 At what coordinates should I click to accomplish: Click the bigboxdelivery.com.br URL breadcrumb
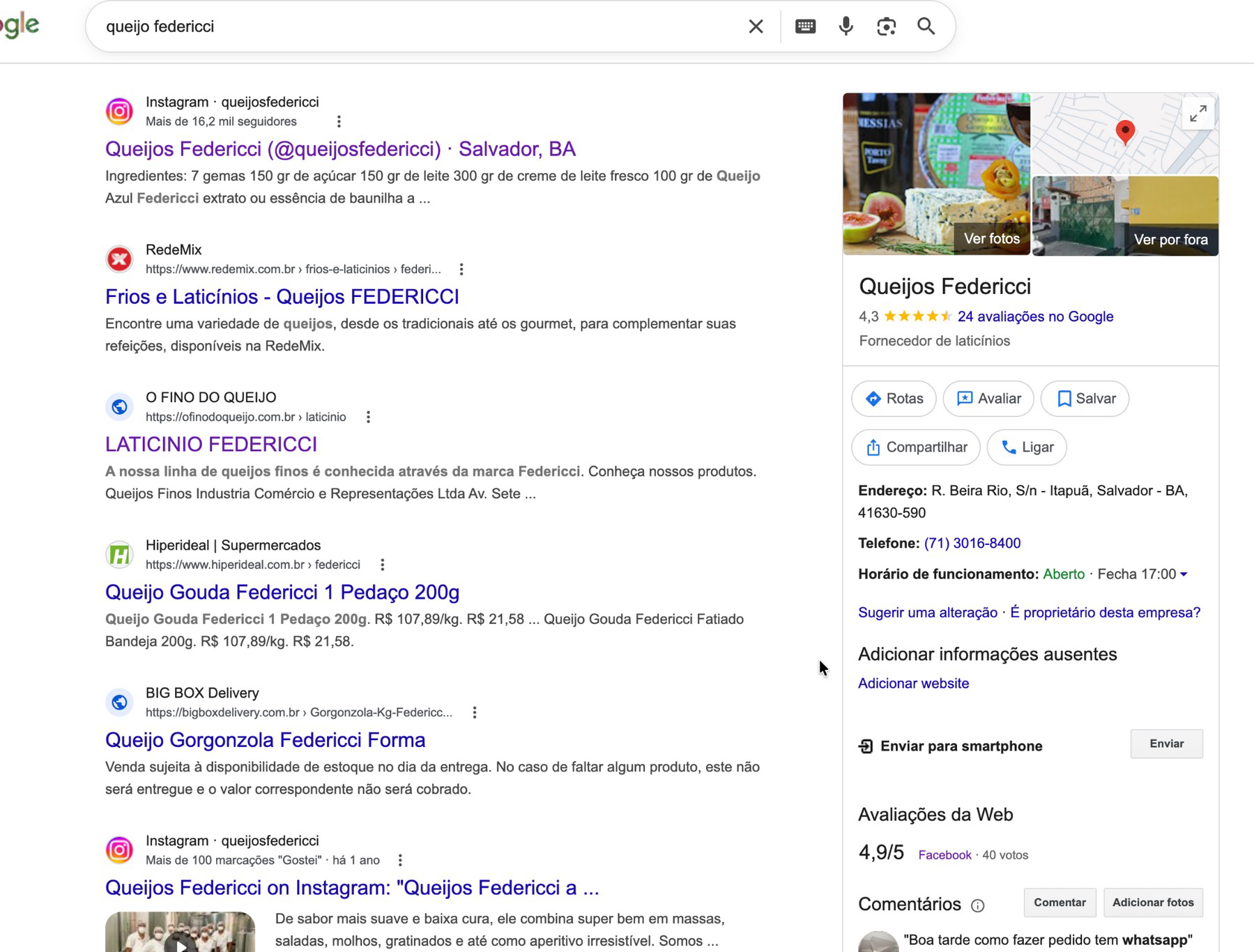(x=299, y=713)
